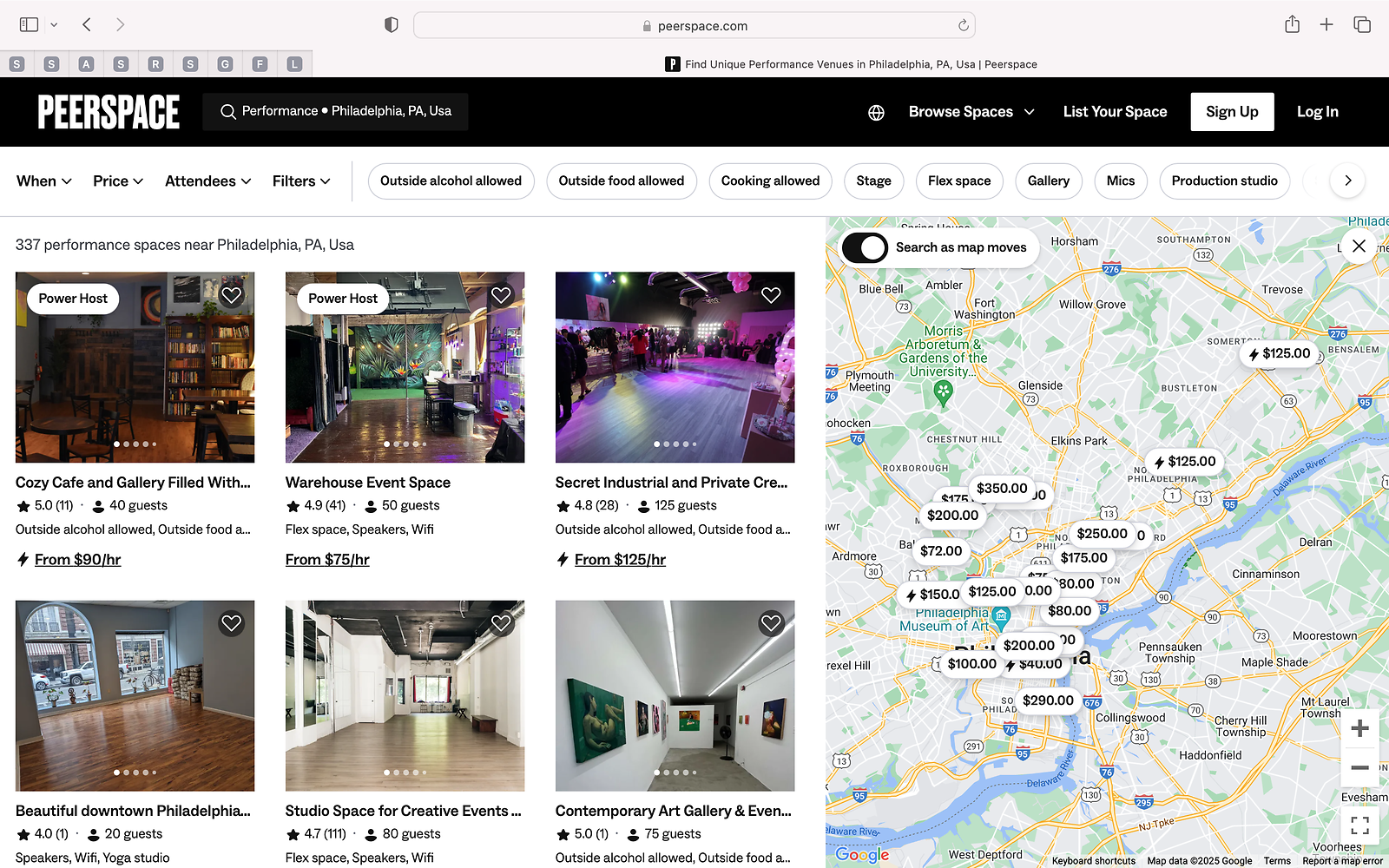Open the Attendees dropdown

click(x=208, y=181)
